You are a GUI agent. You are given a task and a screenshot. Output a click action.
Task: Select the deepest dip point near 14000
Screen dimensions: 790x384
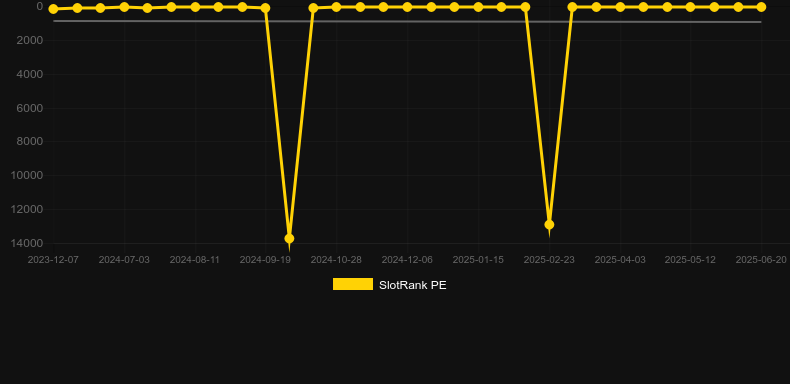(289, 238)
